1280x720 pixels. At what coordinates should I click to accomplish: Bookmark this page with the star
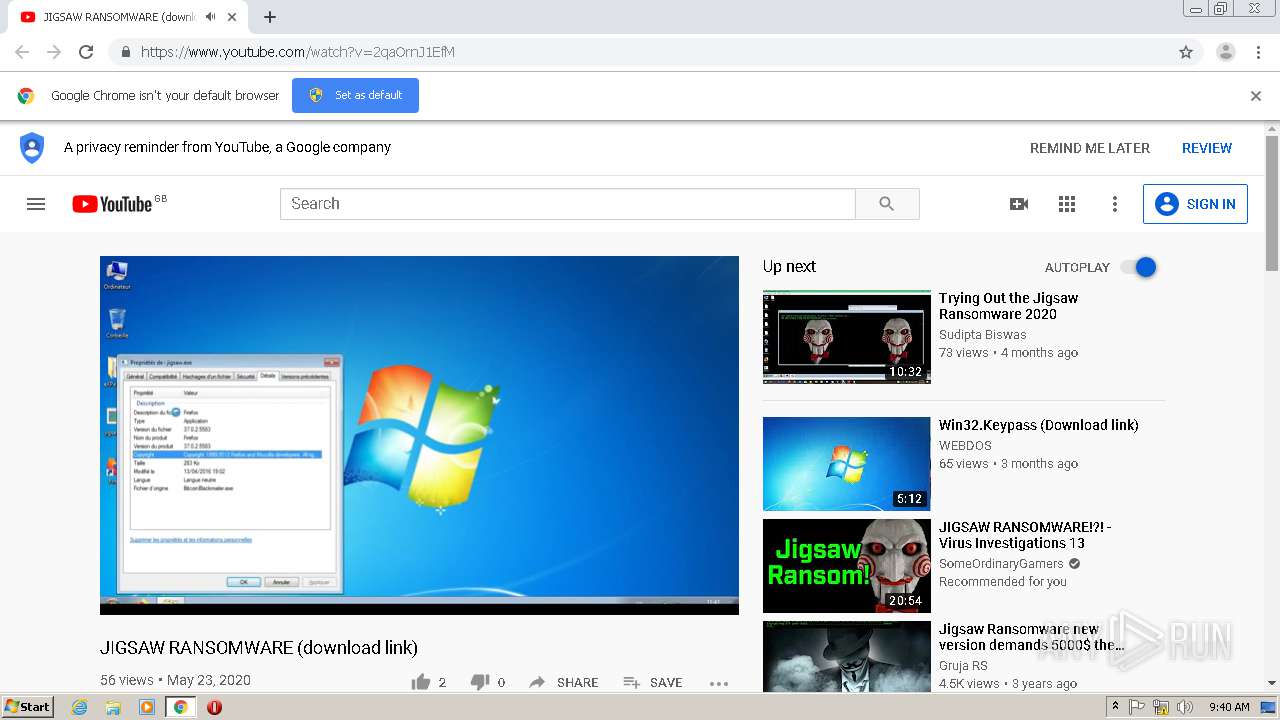[1186, 52]
